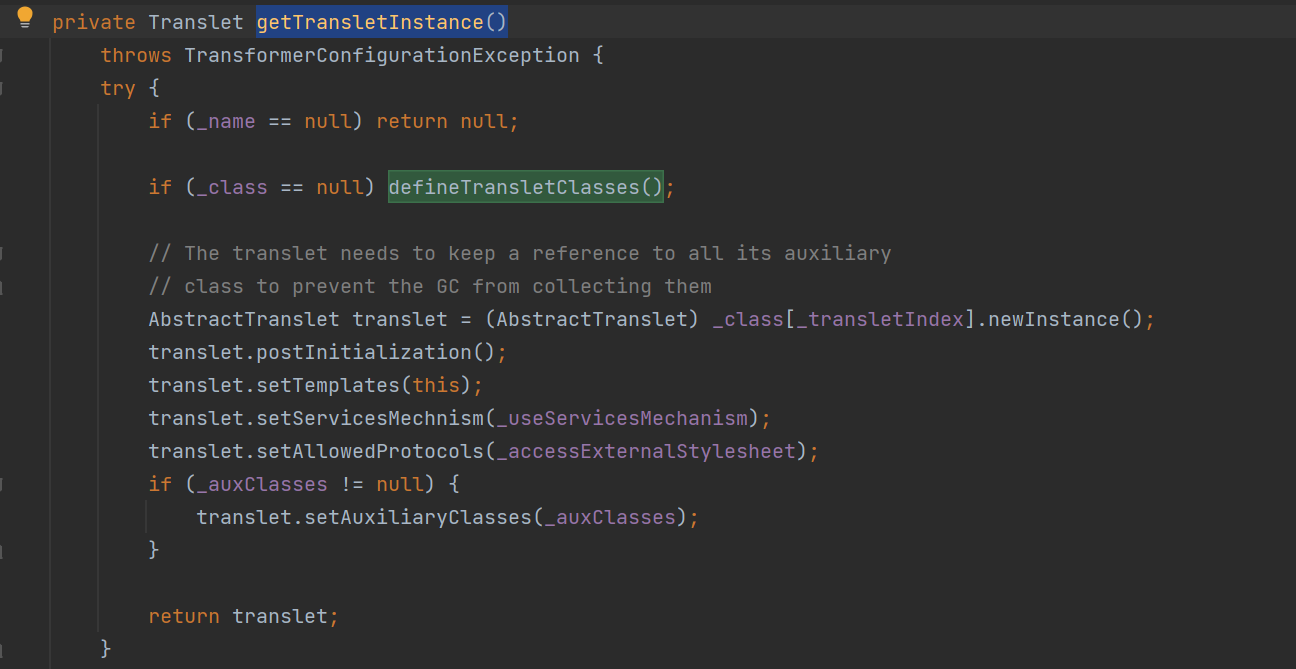The height and width of the screenshot is (669, 1296).
Task: Click the _accessExternalStylesheet field argument
Action: click(x=646, y=451)
